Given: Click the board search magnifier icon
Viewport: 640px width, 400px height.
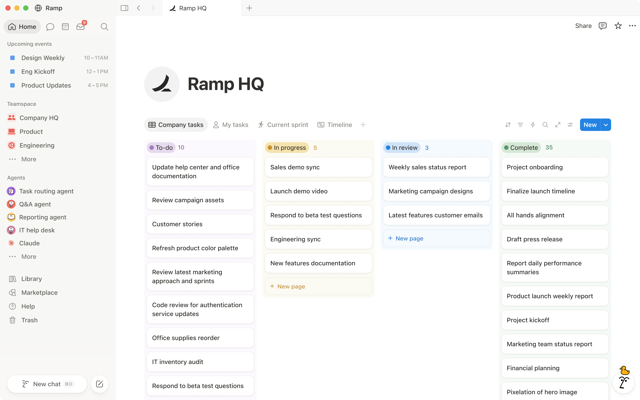Looking at the screenshot, I should 545,125.
